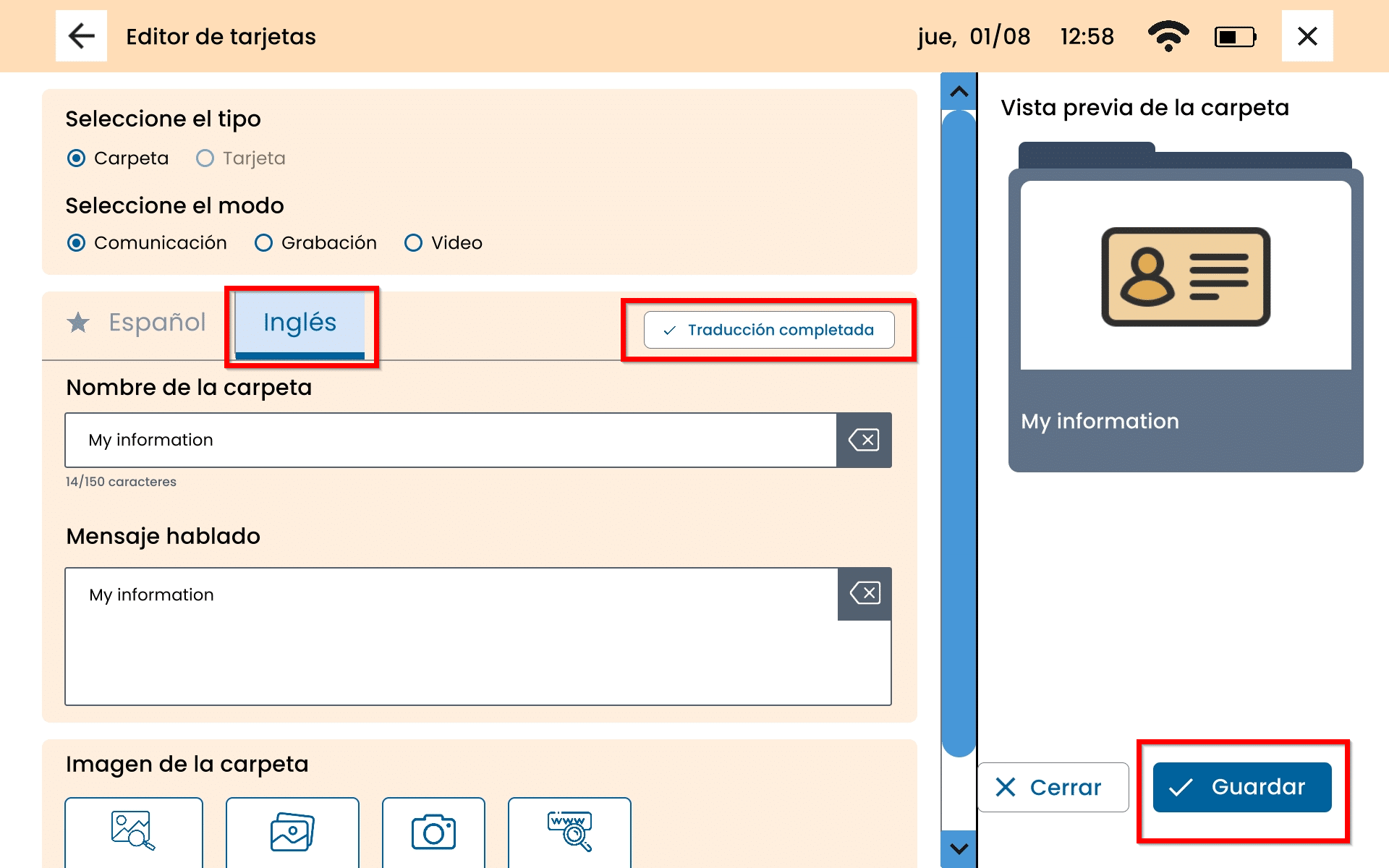This screenshot has height=868, width=1389.
Task: Open the camera image option
Action: pyautogui.click(x=433, y=832)
